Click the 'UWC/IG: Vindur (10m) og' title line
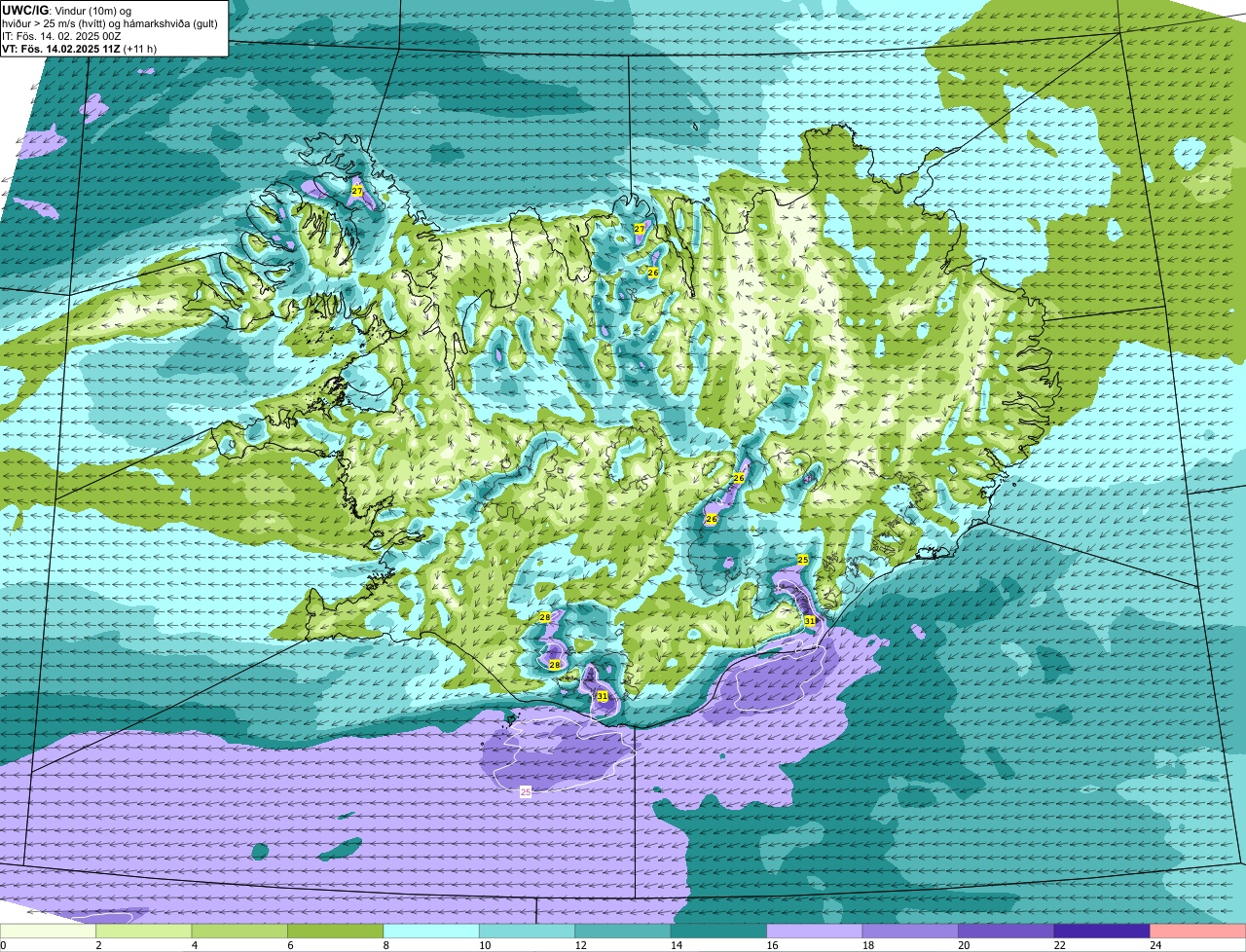This screenshot has width=1246, height=952. click(67, 11)
